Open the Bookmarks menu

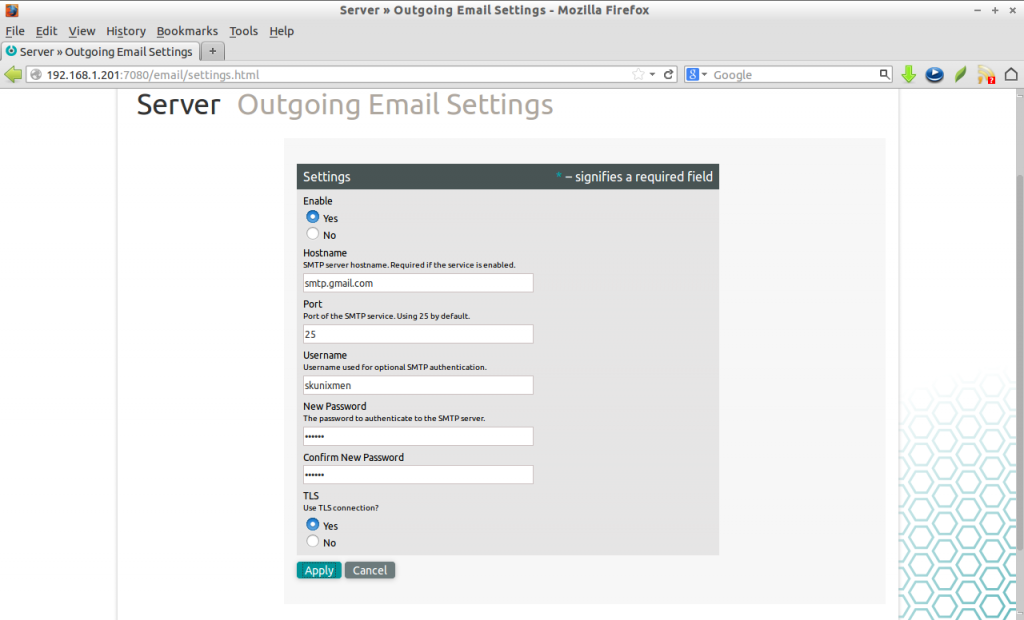click(187, 31)
